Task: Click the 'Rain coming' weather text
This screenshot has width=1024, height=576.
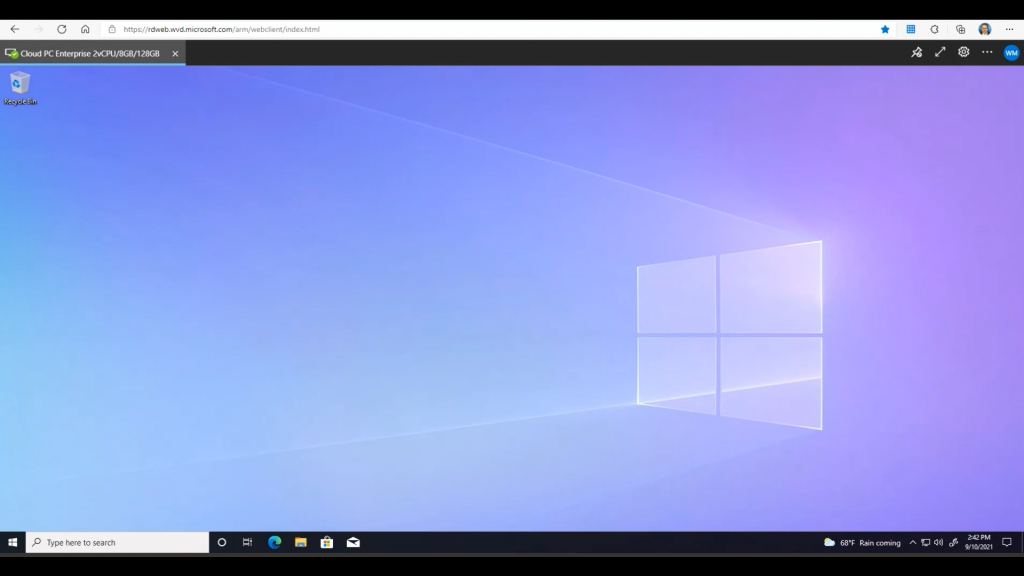Action: (x=880, y=543)
